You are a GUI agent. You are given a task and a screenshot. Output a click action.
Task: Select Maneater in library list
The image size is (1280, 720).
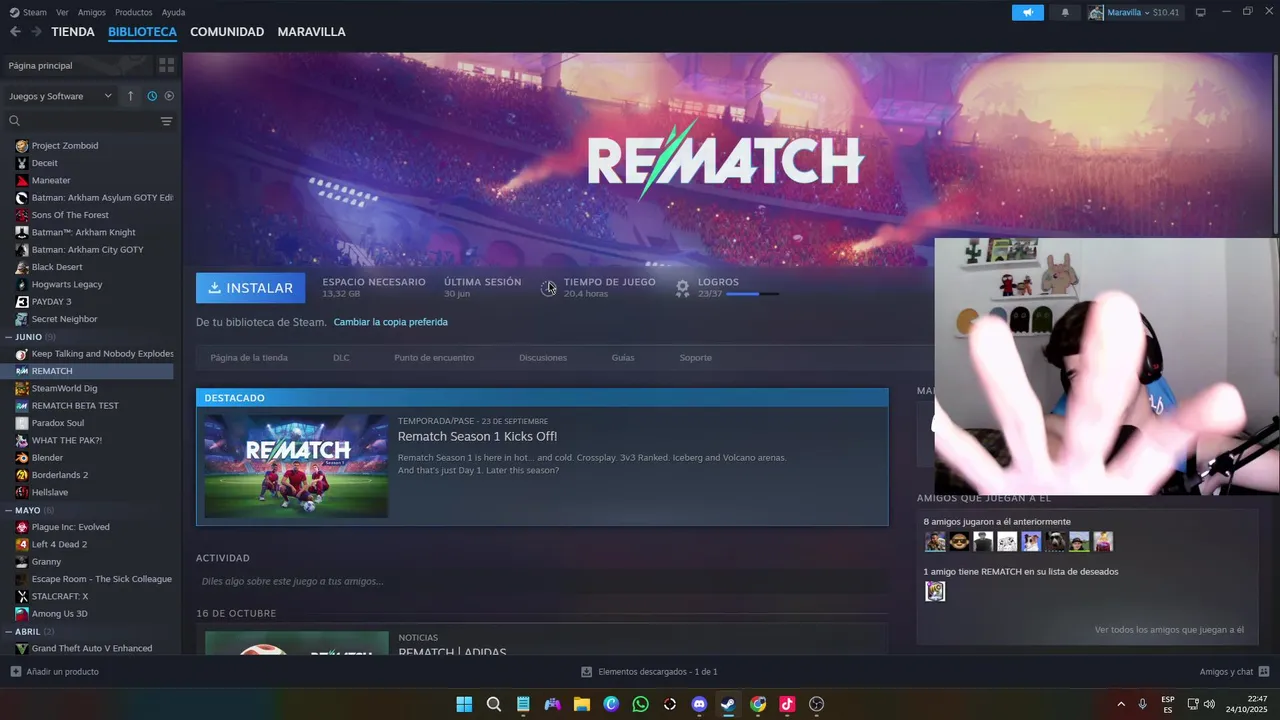click(51, 181)
